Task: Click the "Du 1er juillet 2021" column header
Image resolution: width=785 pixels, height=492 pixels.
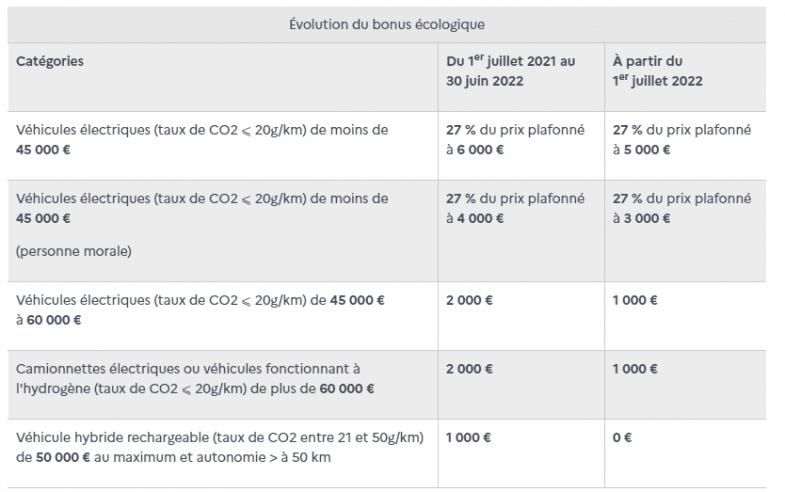Action: [510, 71]
